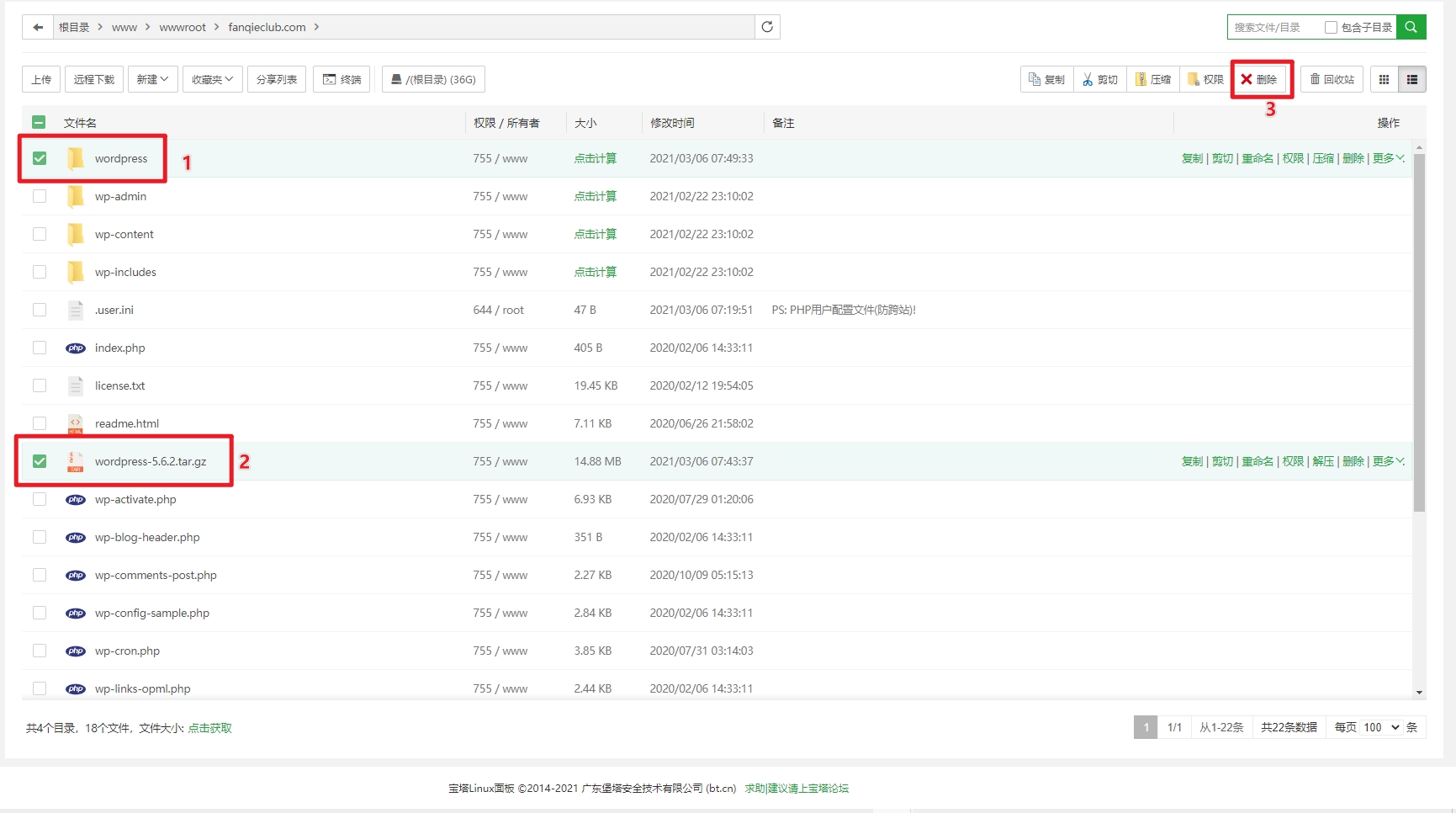Enable the include subdirectories (包含子目录) checkbox
This screenshot has height=813, width=1456.
coord(1331,27)
